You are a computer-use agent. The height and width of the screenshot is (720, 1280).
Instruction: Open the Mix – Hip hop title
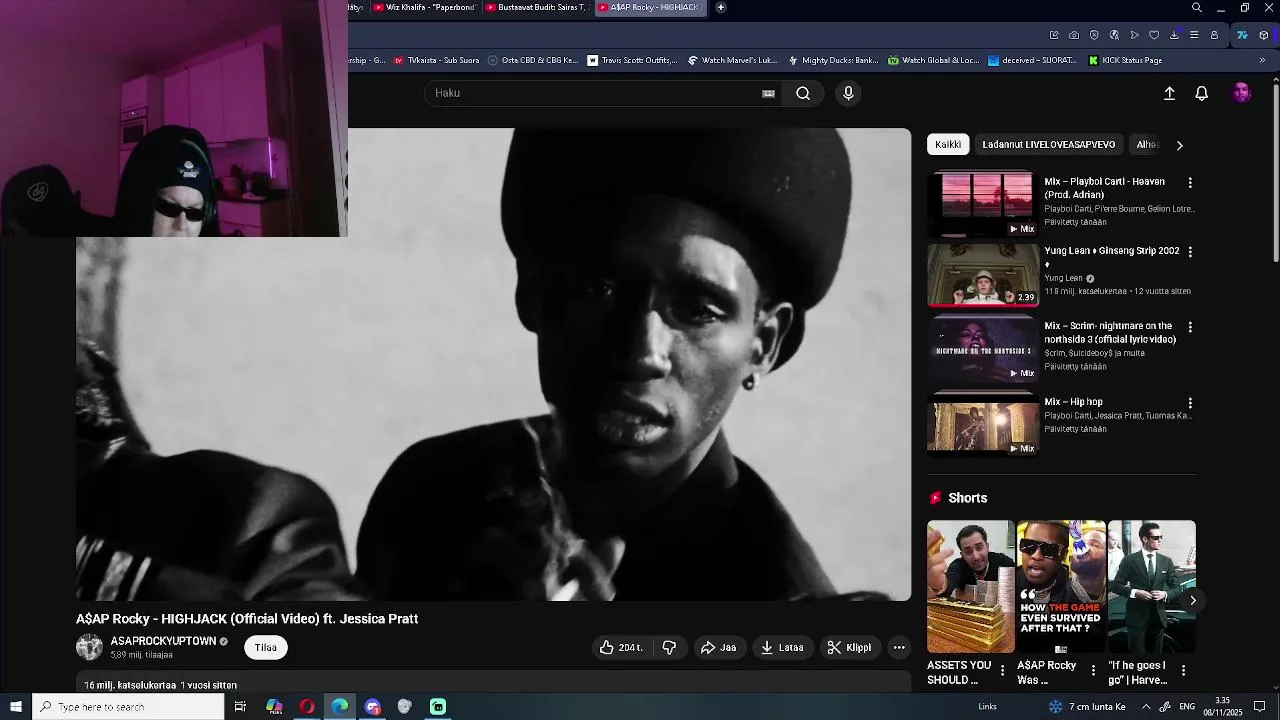pyautogui.click(x=1073, y=402)
